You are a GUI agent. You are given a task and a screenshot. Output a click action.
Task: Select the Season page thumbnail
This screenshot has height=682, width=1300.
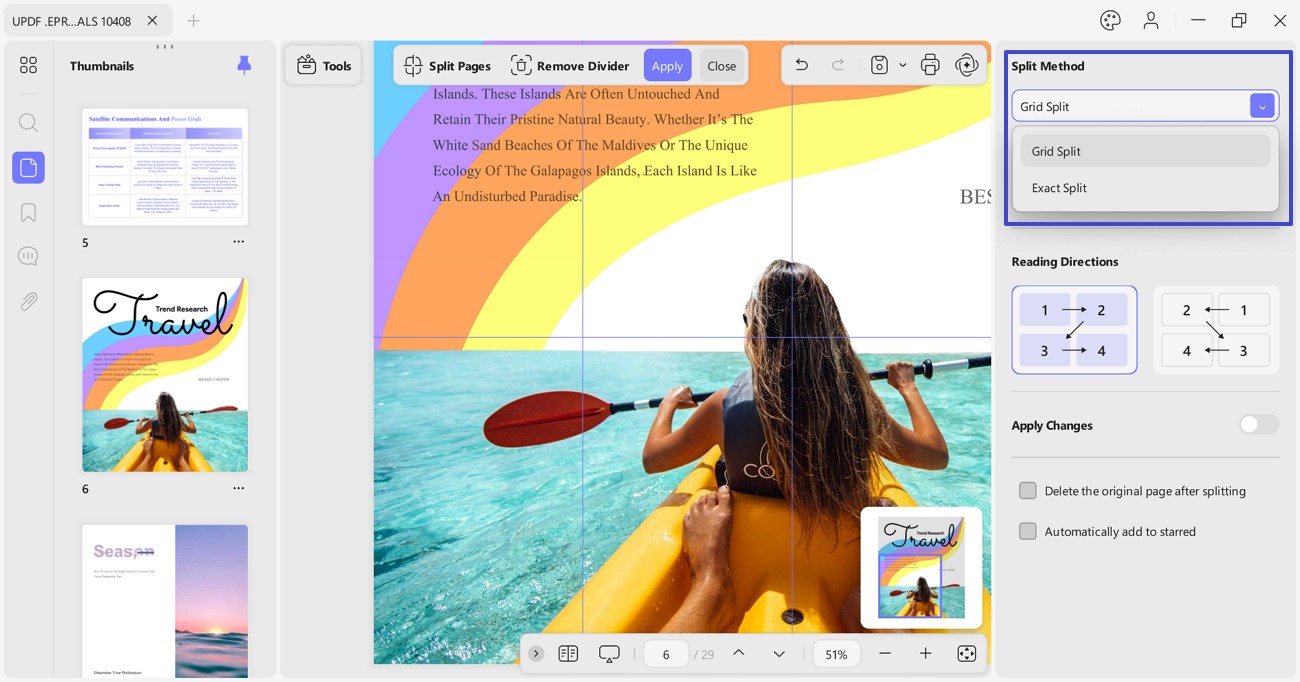pyautogui.click(x=165, y=600)
